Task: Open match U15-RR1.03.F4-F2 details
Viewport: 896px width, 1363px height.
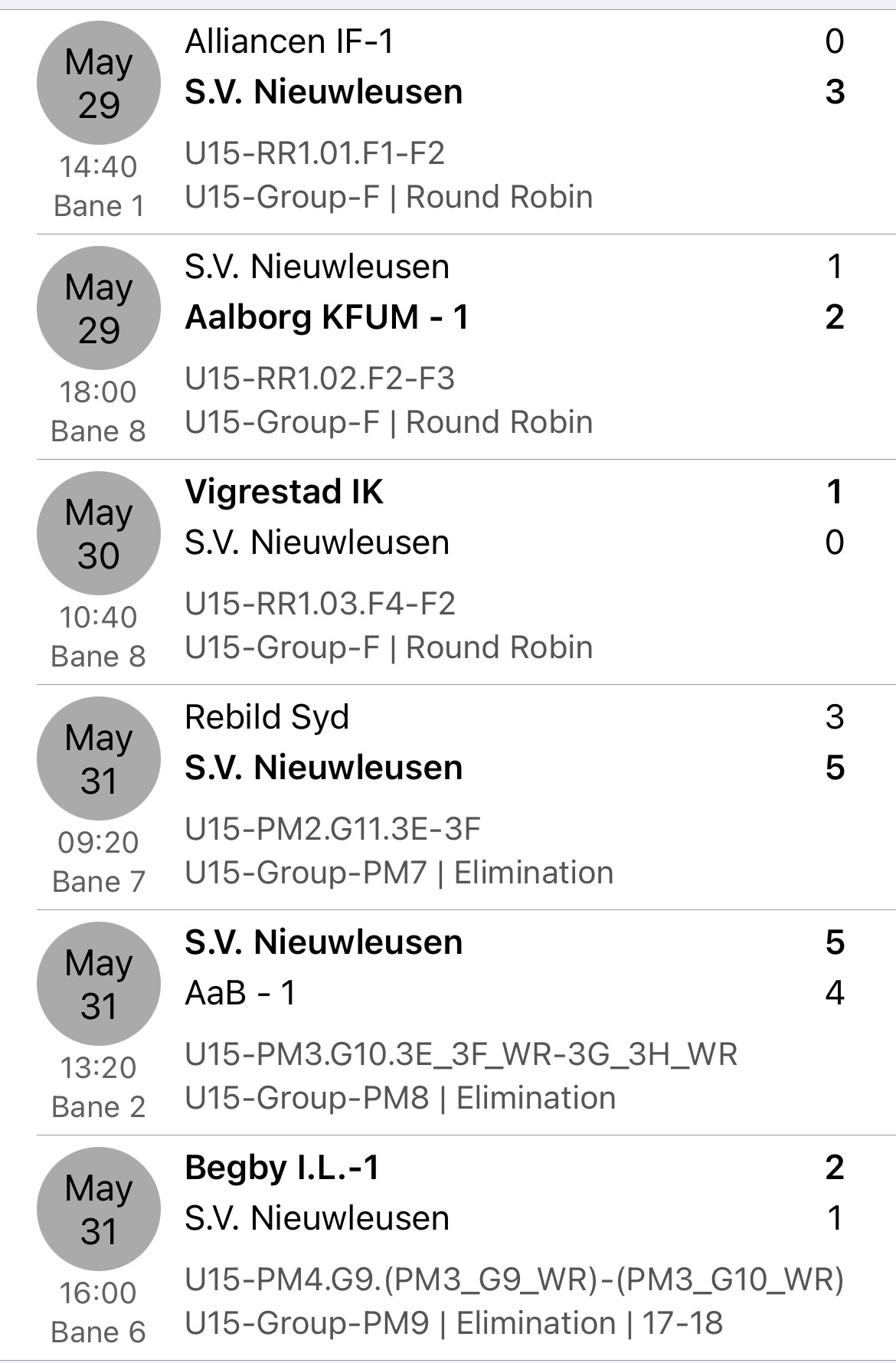Action: 320,604
